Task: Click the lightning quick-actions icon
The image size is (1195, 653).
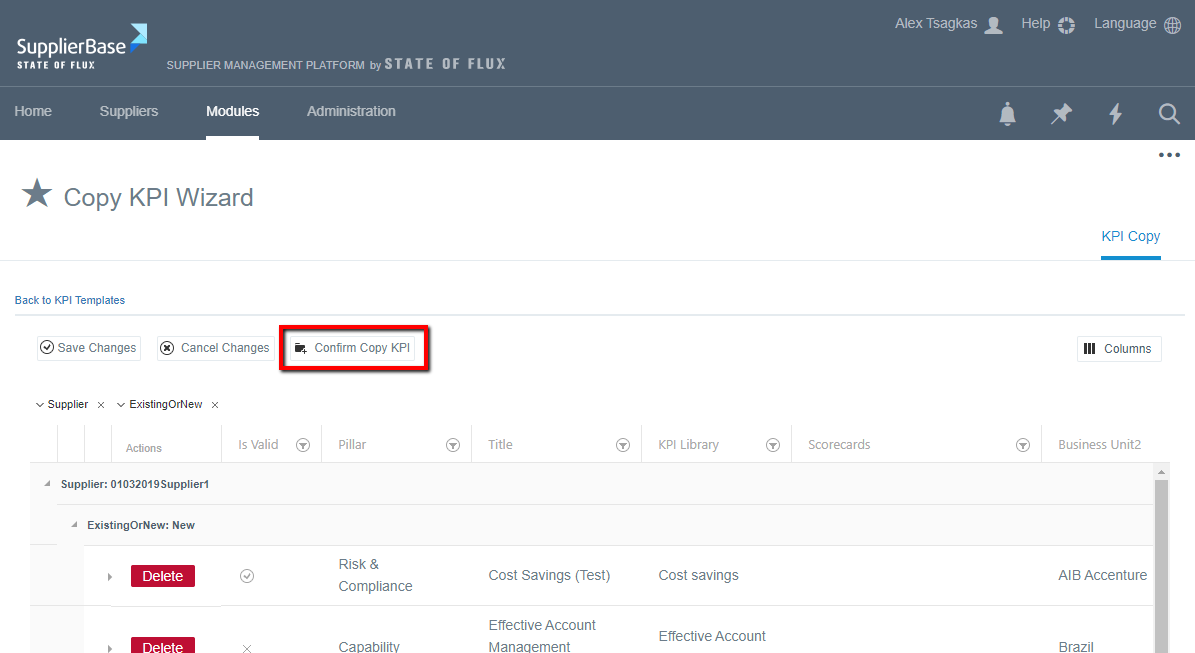Action: point(1115,114)
